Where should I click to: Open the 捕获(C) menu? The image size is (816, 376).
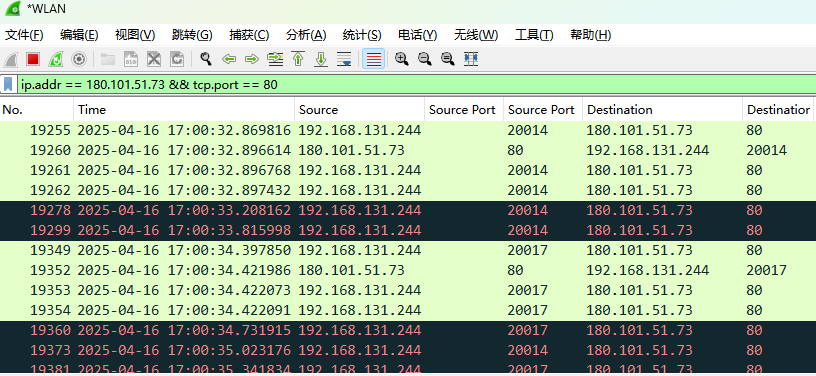click(249, 35)
